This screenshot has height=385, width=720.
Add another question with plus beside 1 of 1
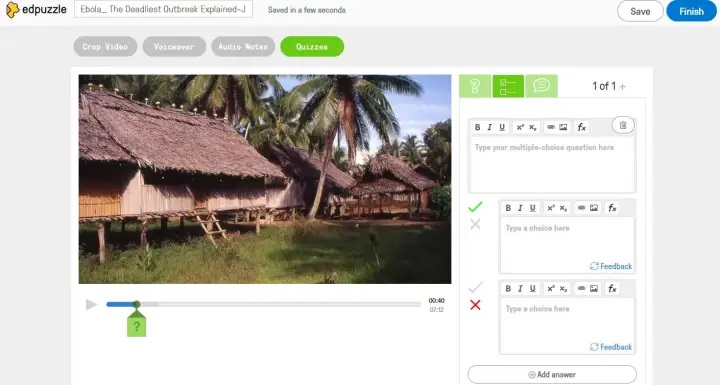click(623, 86)
